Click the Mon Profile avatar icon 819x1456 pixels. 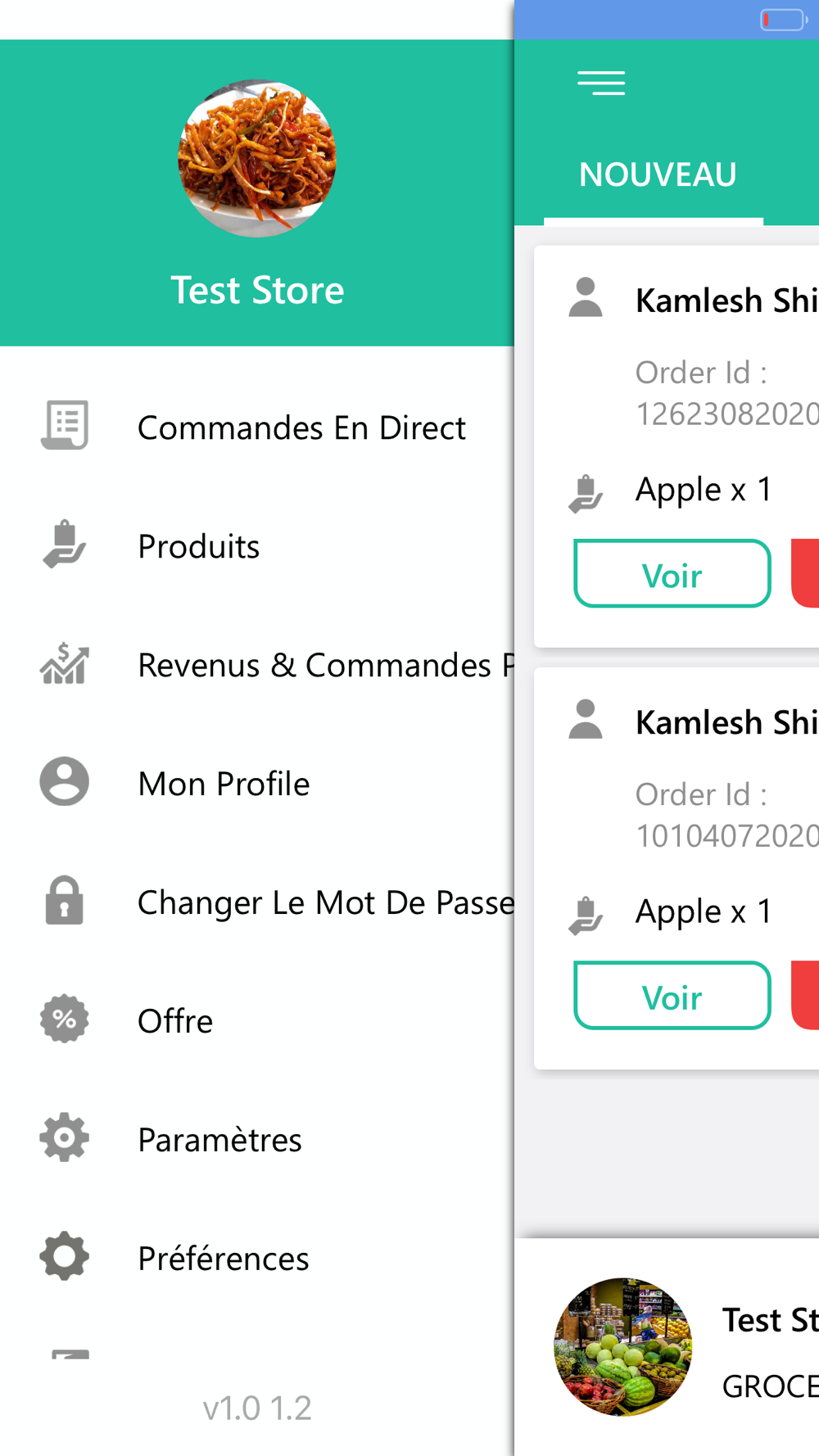pos(65,781)
